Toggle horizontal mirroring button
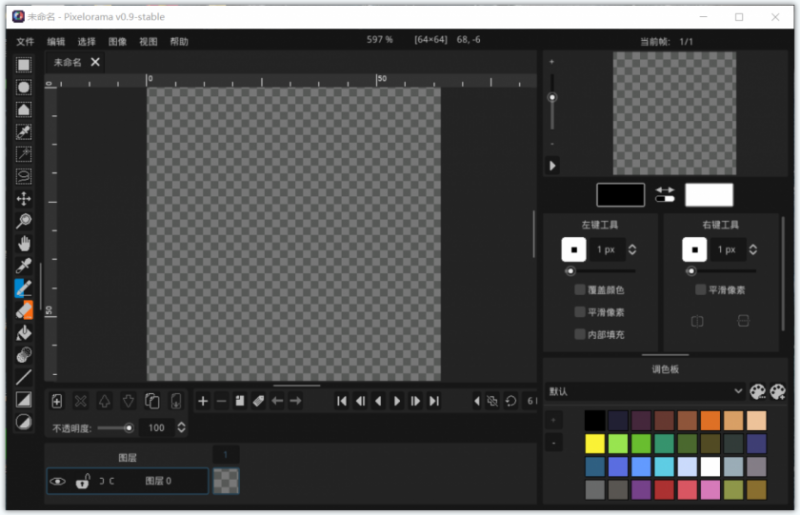 click(697, 321)
